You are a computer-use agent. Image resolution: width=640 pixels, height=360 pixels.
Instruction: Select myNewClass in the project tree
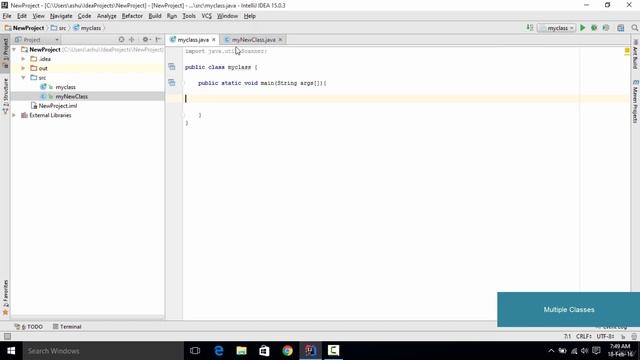[71, 96]
